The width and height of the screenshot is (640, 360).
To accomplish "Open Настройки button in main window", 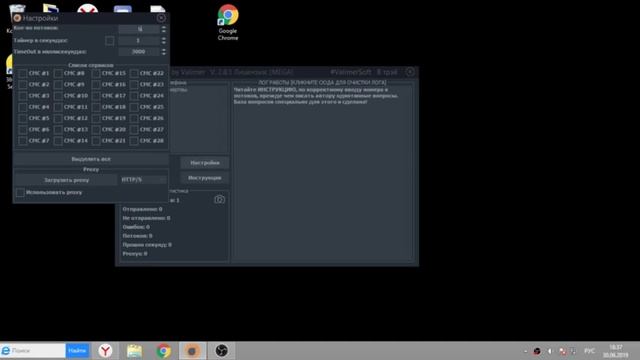I will (x=205, y=163).
